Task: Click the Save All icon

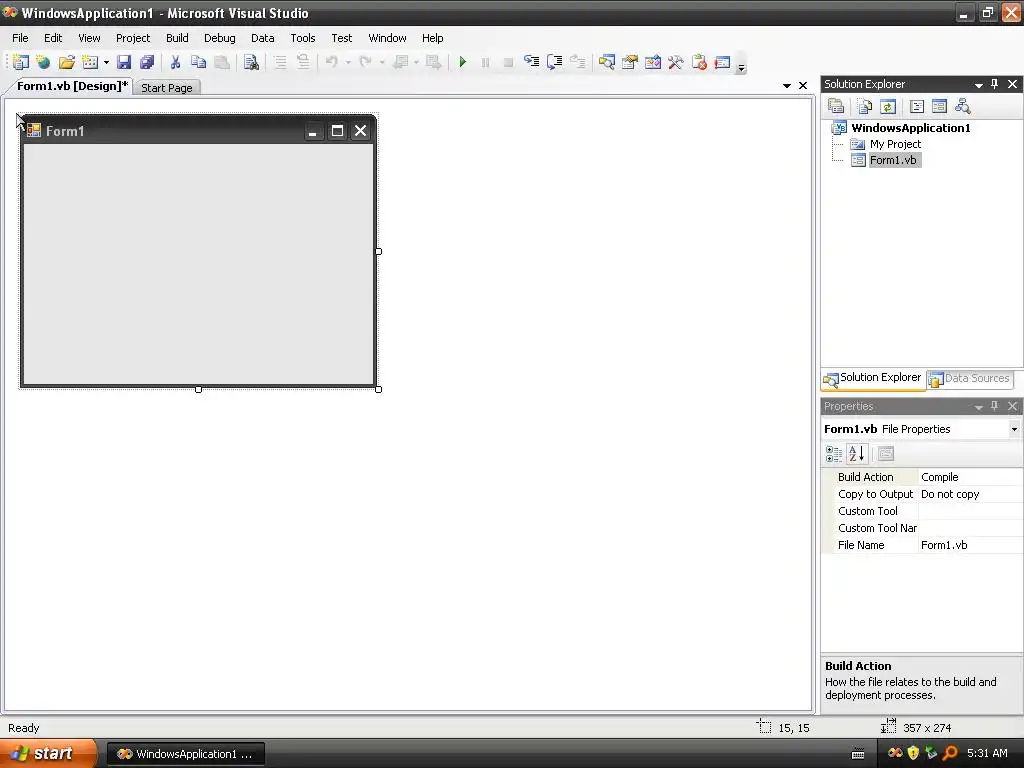Action: click(x=147, y=62)
